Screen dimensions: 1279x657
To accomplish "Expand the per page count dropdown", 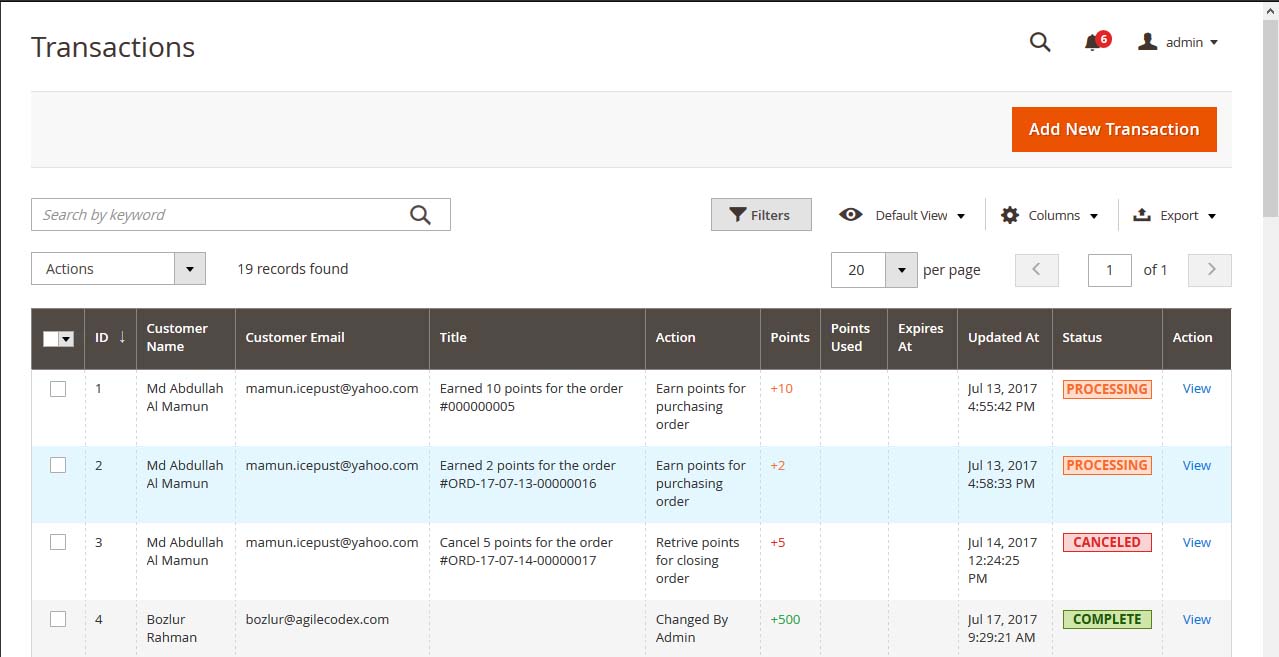I will point(901,270).
